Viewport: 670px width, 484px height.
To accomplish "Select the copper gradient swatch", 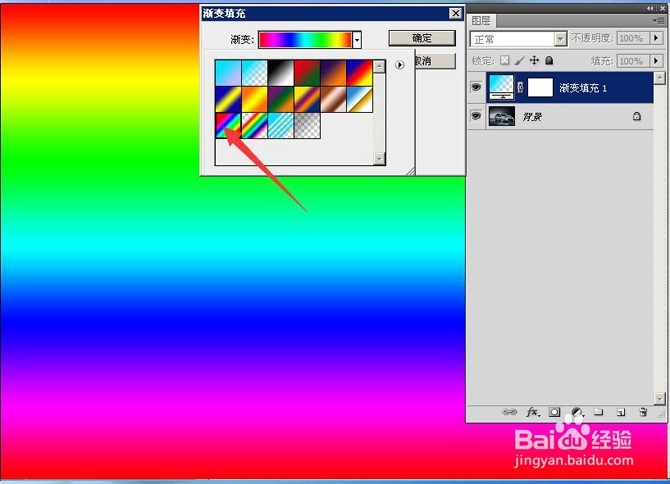I will pyautogui.click(x=333, y=99).
